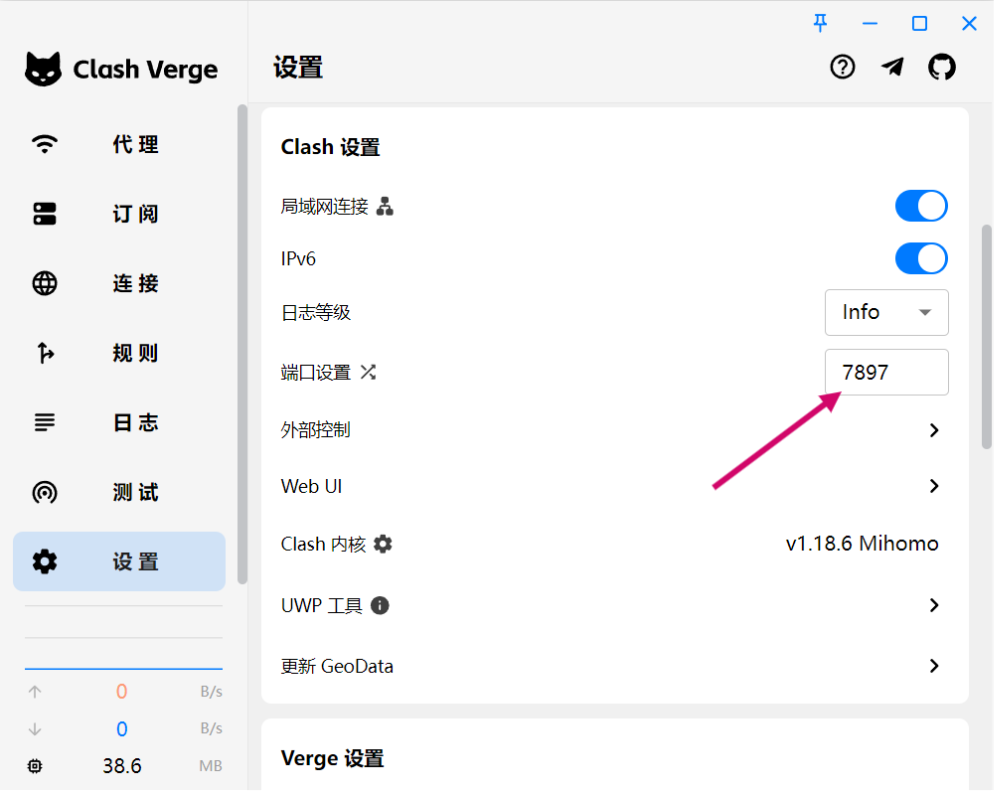Click the 端口设置 port field 7897
This screenshot has width=999, height=795.
pyautogui.click(x=886, y=372)
